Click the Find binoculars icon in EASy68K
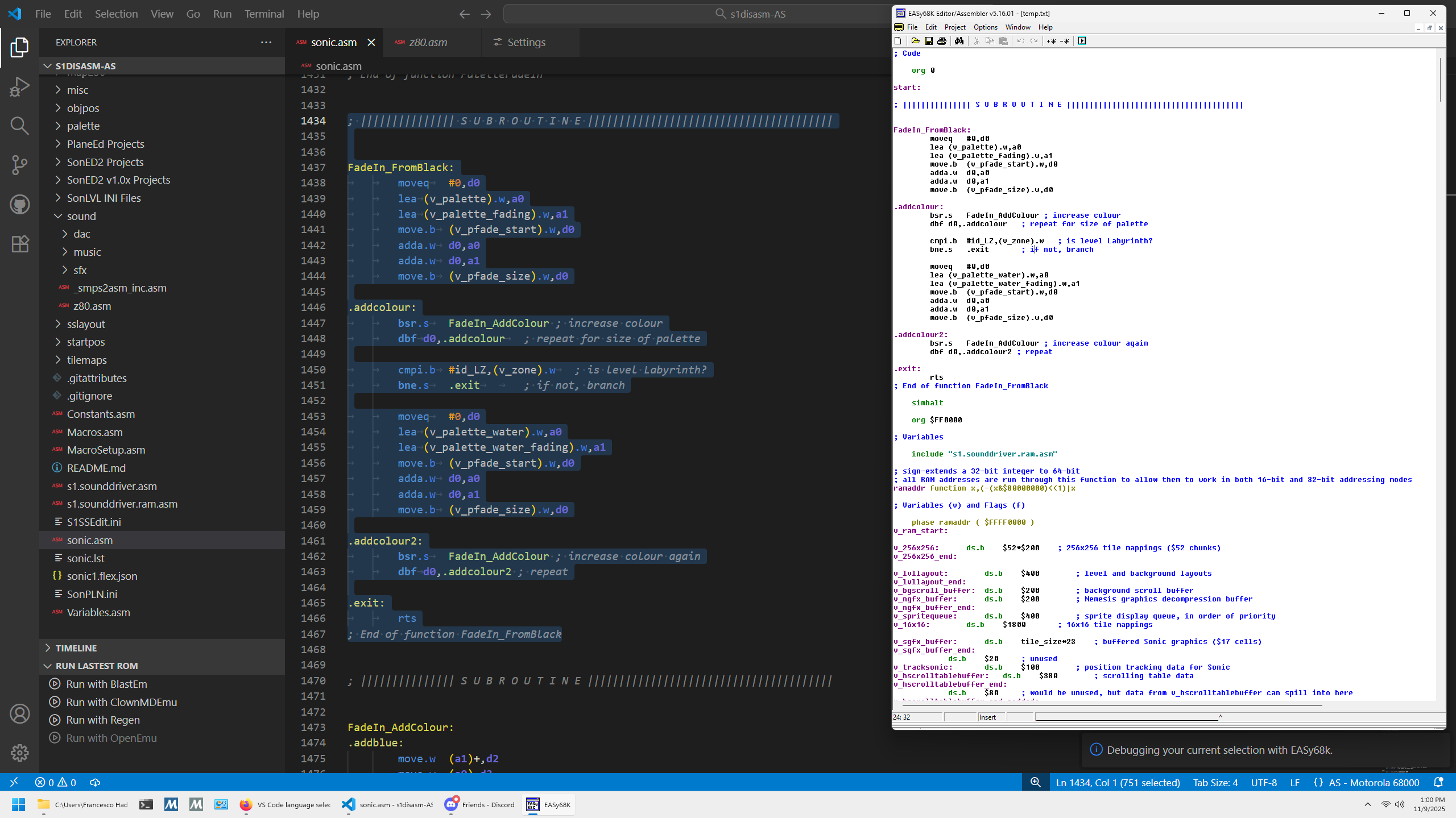This screenshot has height=818, width=1456. [x=959, y=40]
